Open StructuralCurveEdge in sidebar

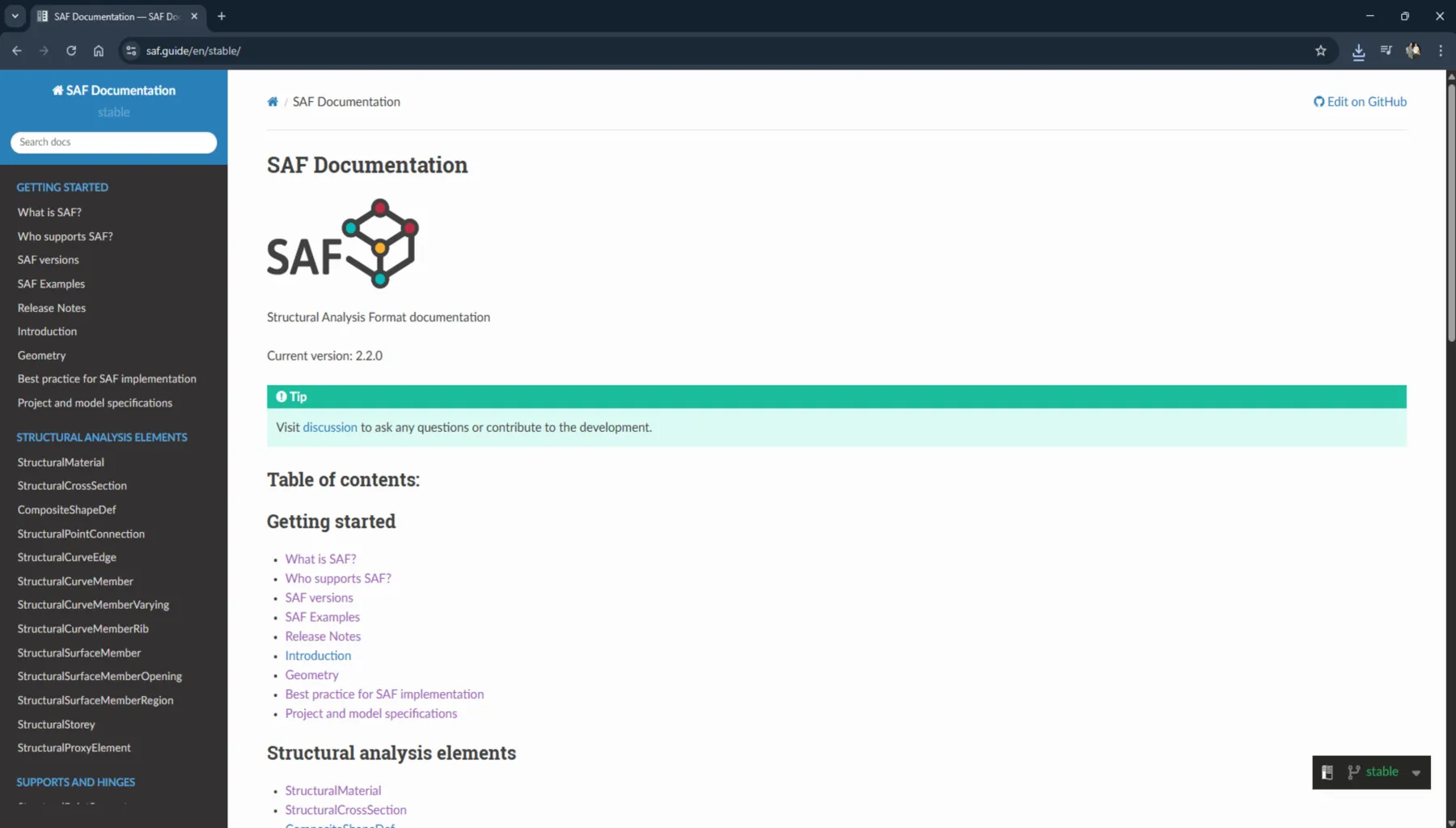(67, 557)
